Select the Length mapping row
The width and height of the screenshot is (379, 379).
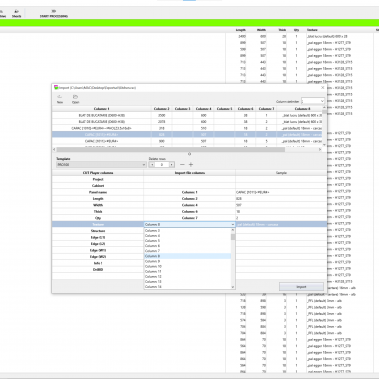point(189,199)
